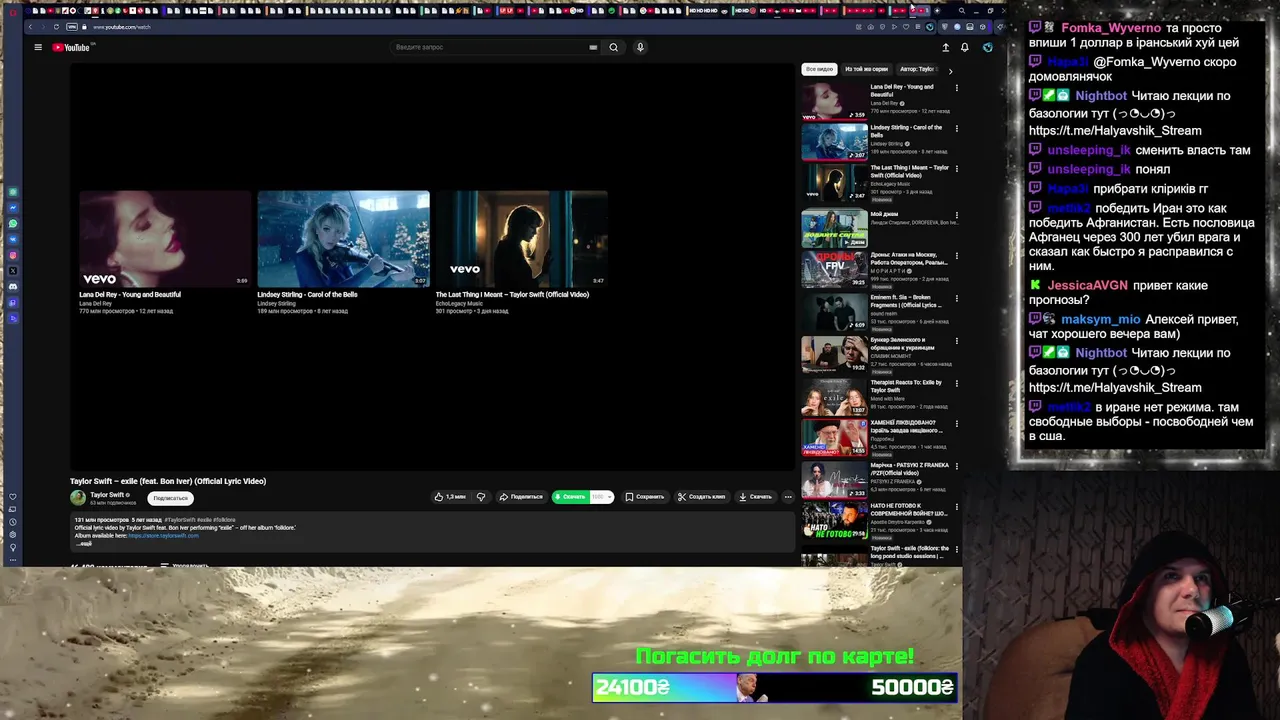This screenshot has width=1280, height=720.
Task: Select the Все видео chip
Action: [819, 70]
